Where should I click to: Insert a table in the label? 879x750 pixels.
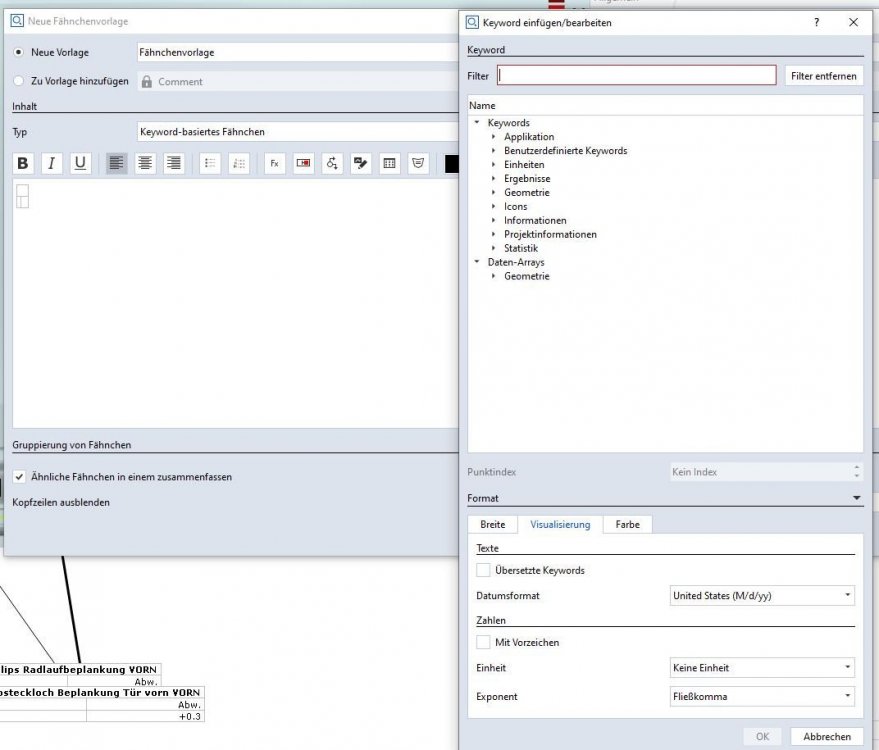tap(390, 164)
